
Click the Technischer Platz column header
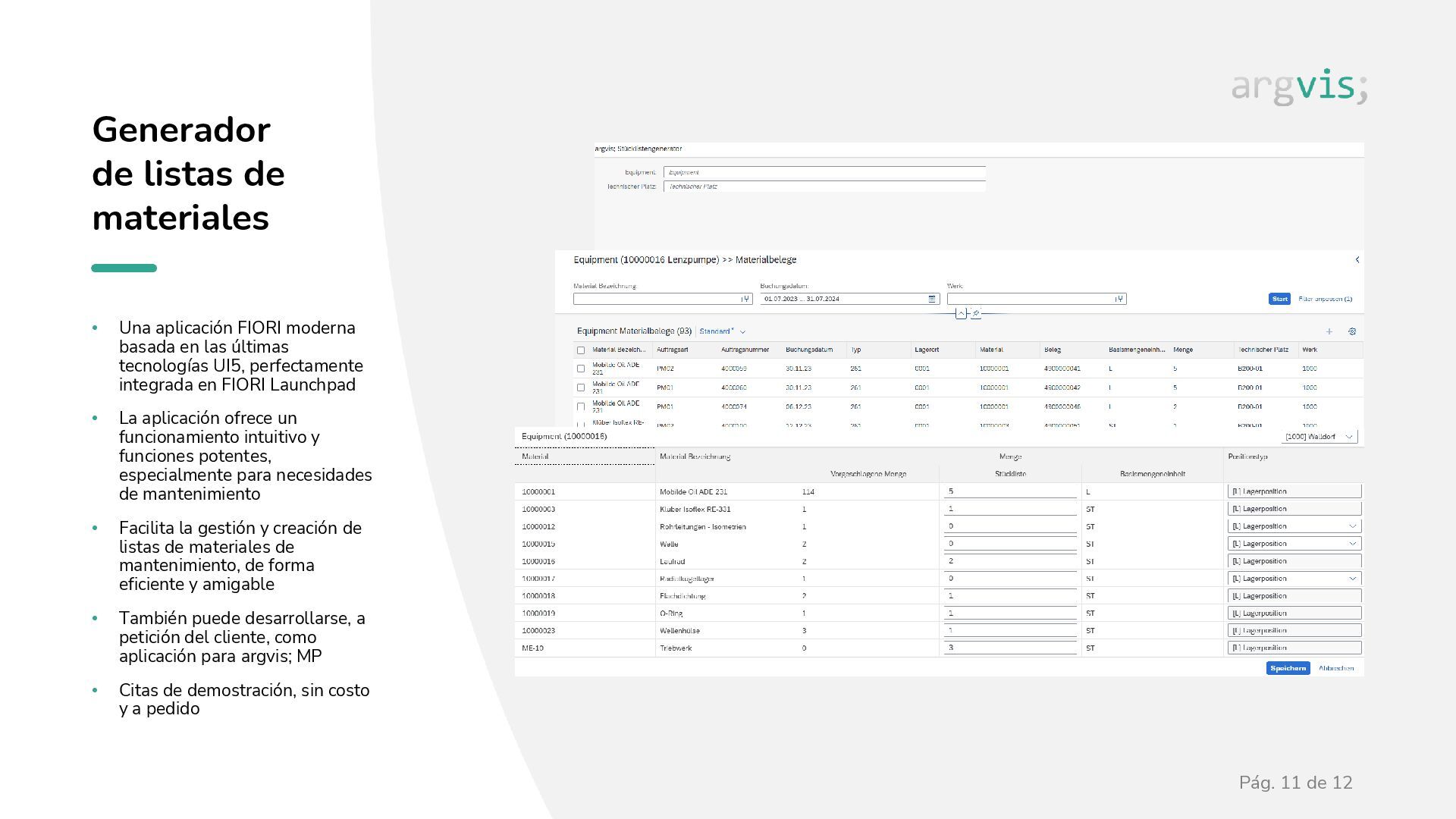1263,350
